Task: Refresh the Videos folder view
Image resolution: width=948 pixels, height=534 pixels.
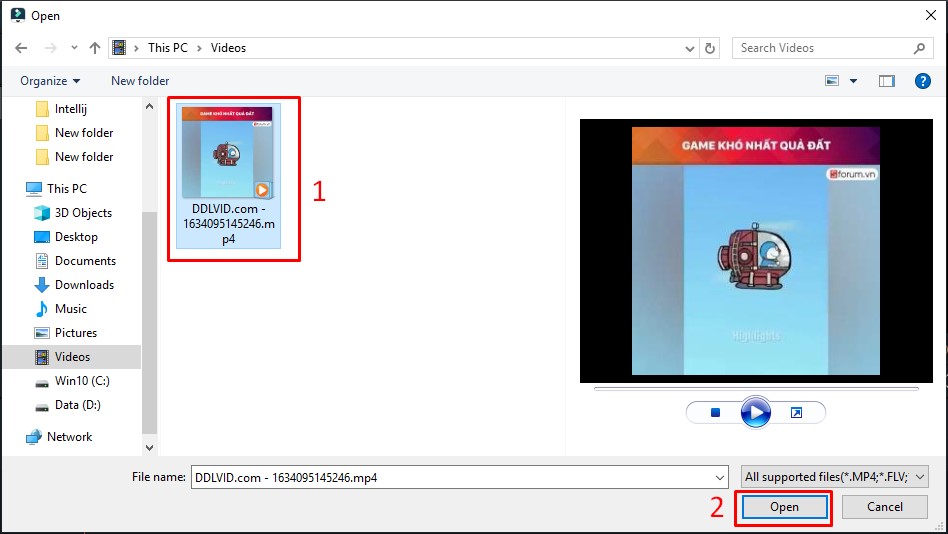Action: (710, 48)
